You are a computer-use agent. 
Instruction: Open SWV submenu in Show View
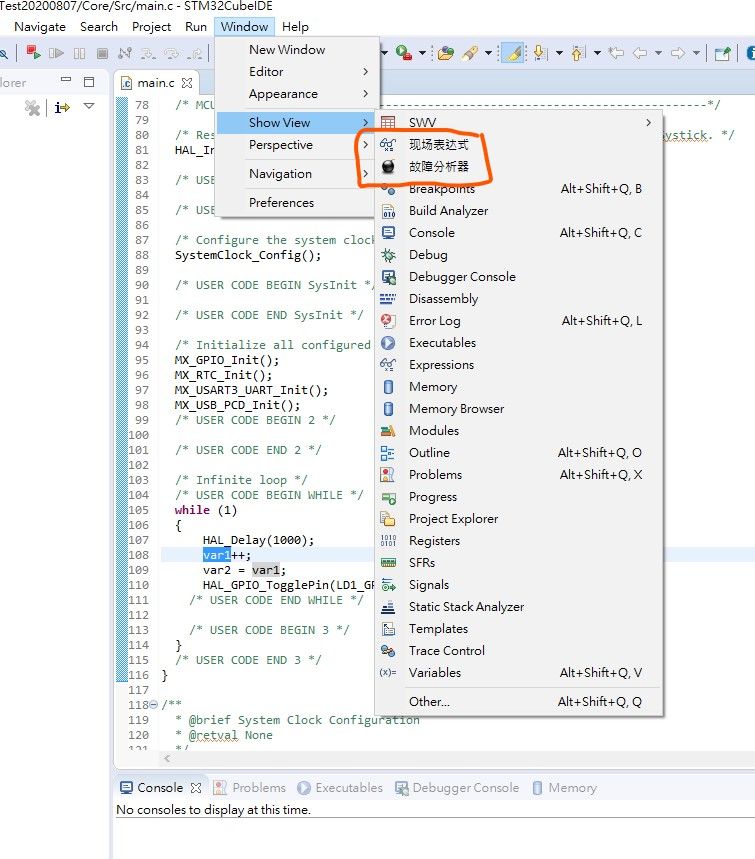point(518,122)
